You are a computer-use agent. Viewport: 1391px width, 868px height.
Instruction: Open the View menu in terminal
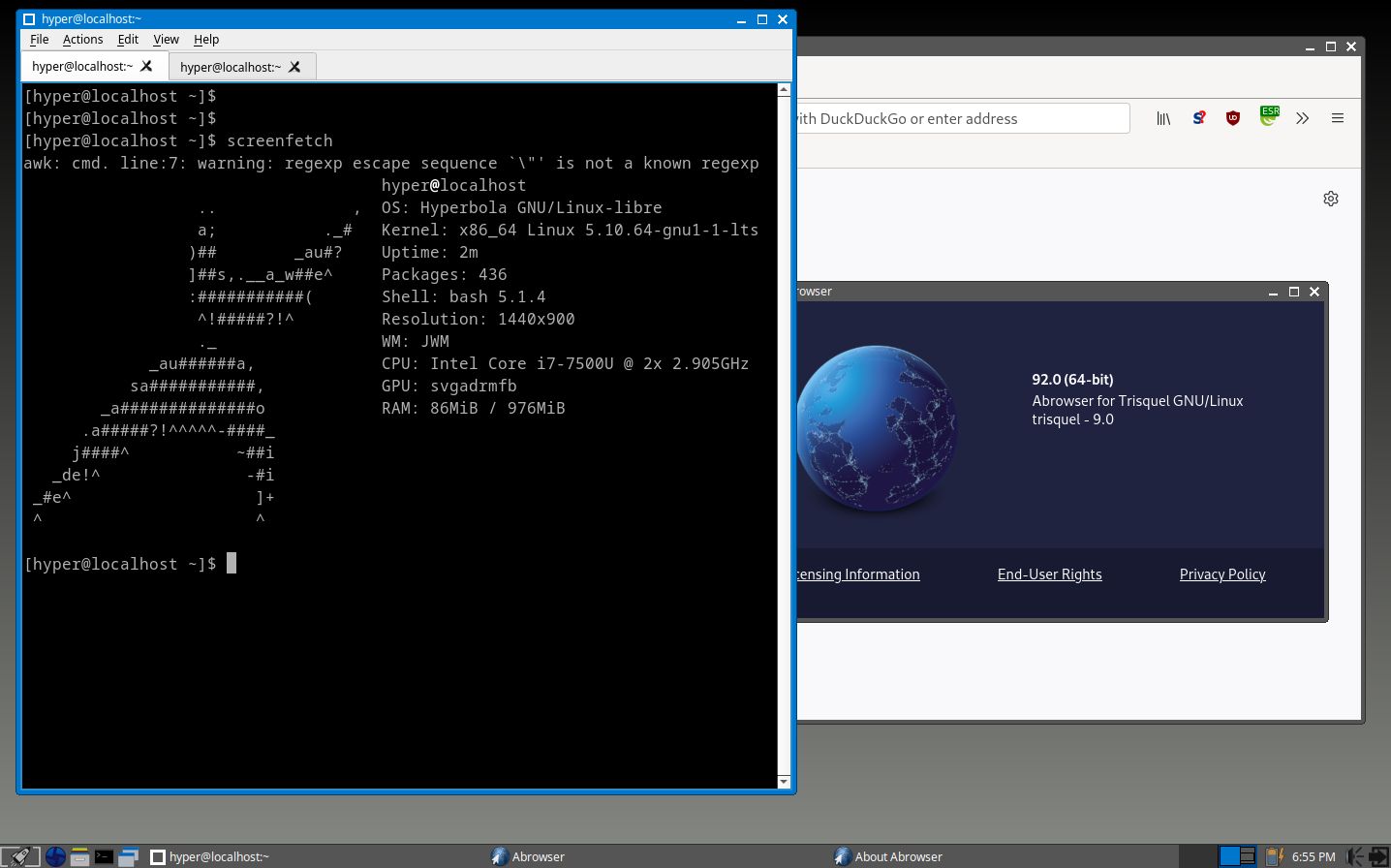click(x=166, y=40)
